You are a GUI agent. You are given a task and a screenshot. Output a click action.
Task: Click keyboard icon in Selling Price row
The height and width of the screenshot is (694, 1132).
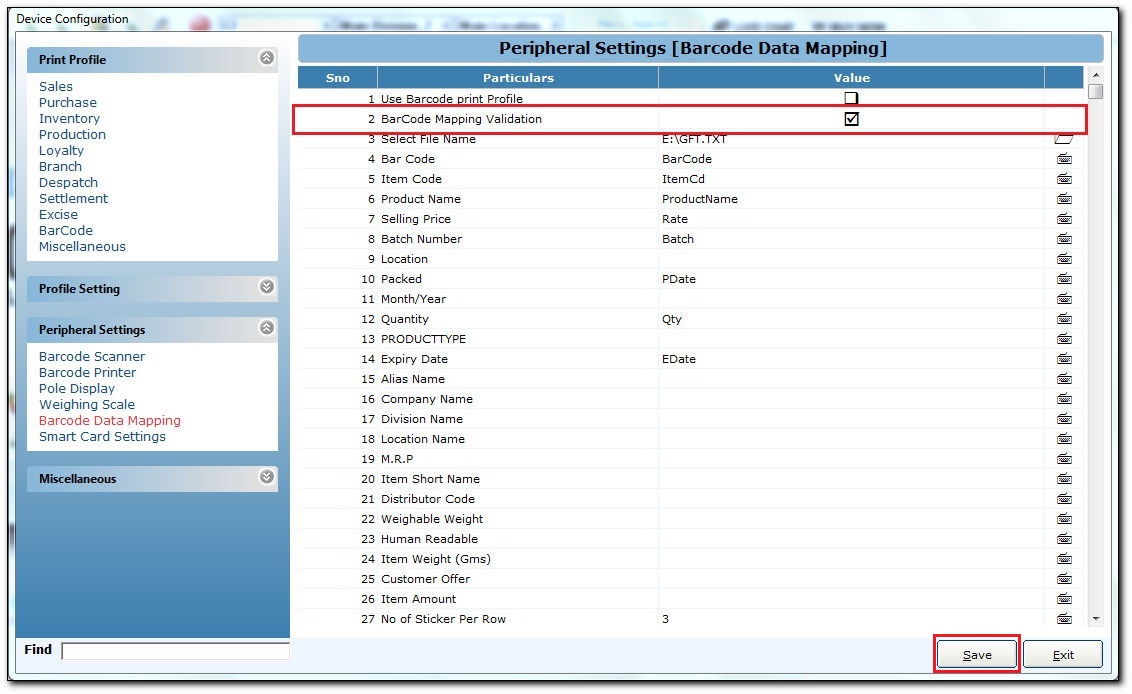(1064, 219)
